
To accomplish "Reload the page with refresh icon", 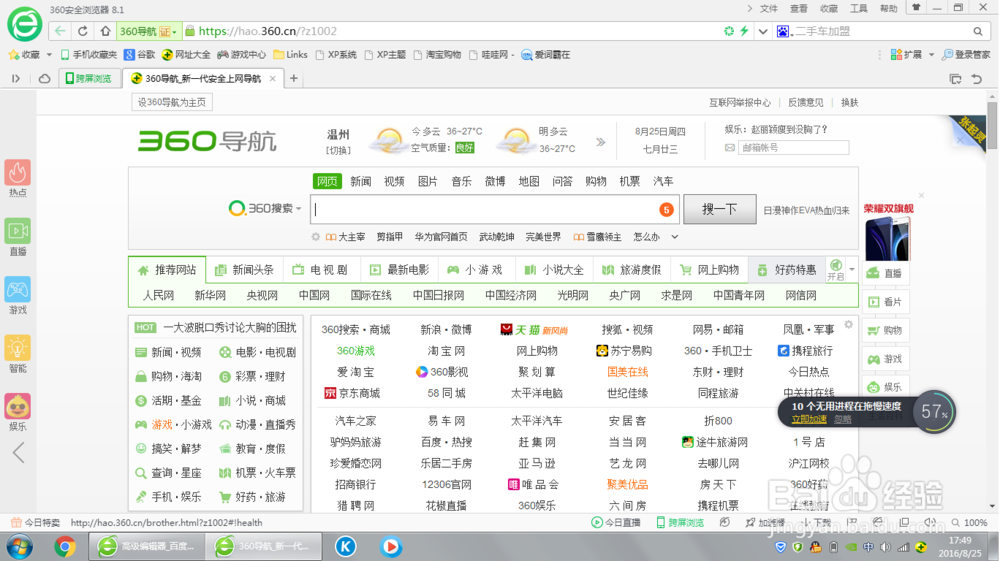I will (83, 31).
